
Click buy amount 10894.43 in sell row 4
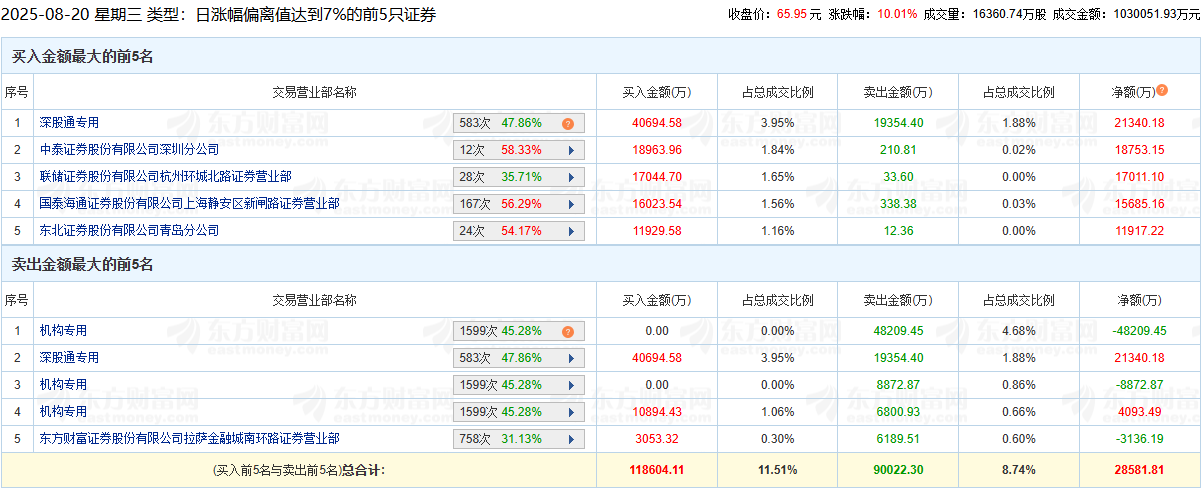click(x=657, y=412)
